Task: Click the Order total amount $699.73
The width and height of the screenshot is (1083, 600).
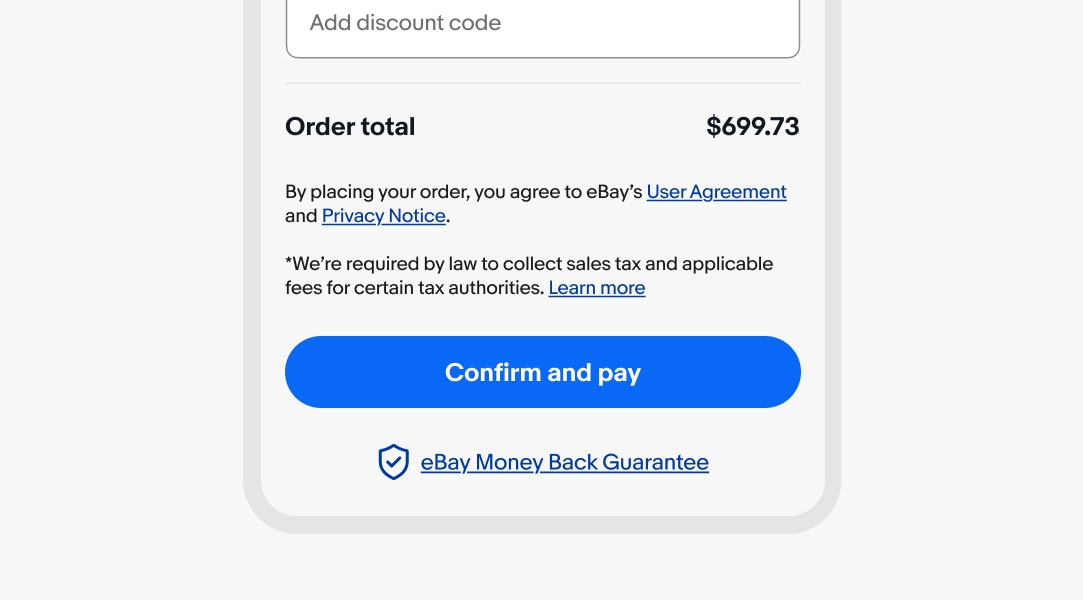Action: [752, 127]
